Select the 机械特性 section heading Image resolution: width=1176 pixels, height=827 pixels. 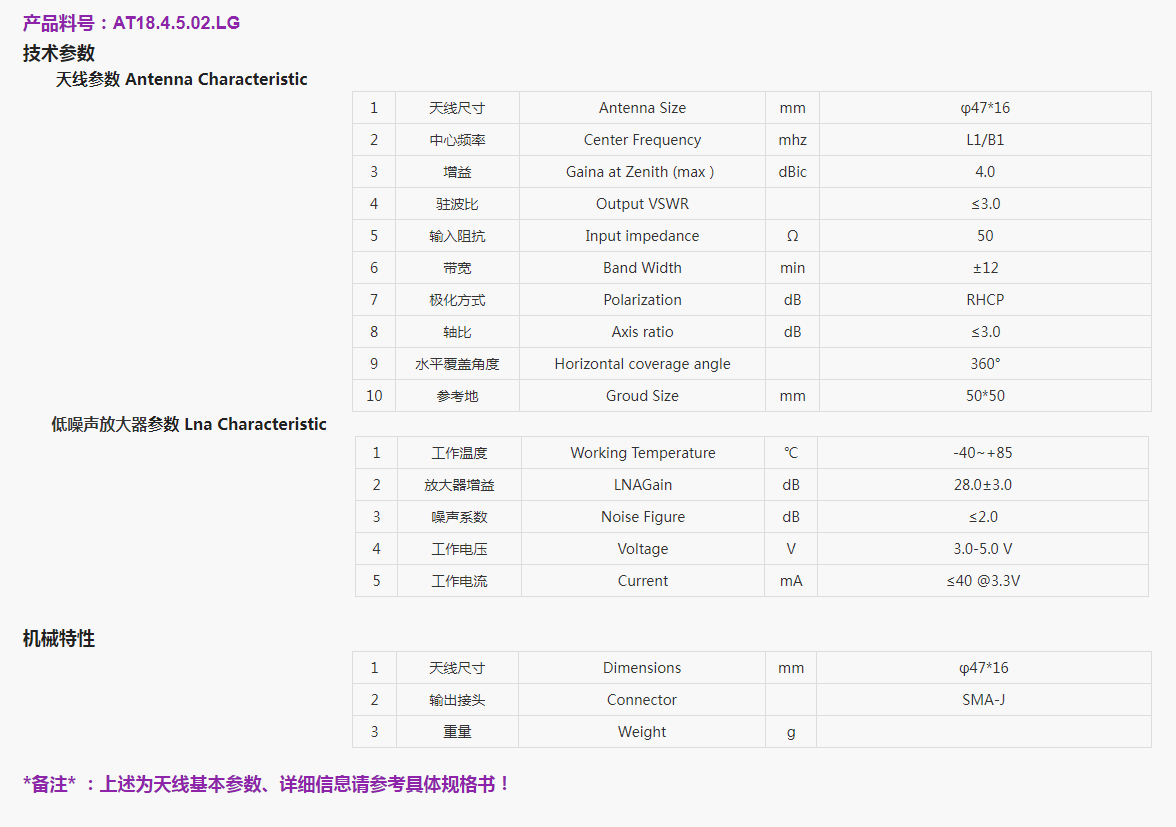(58, 638)
